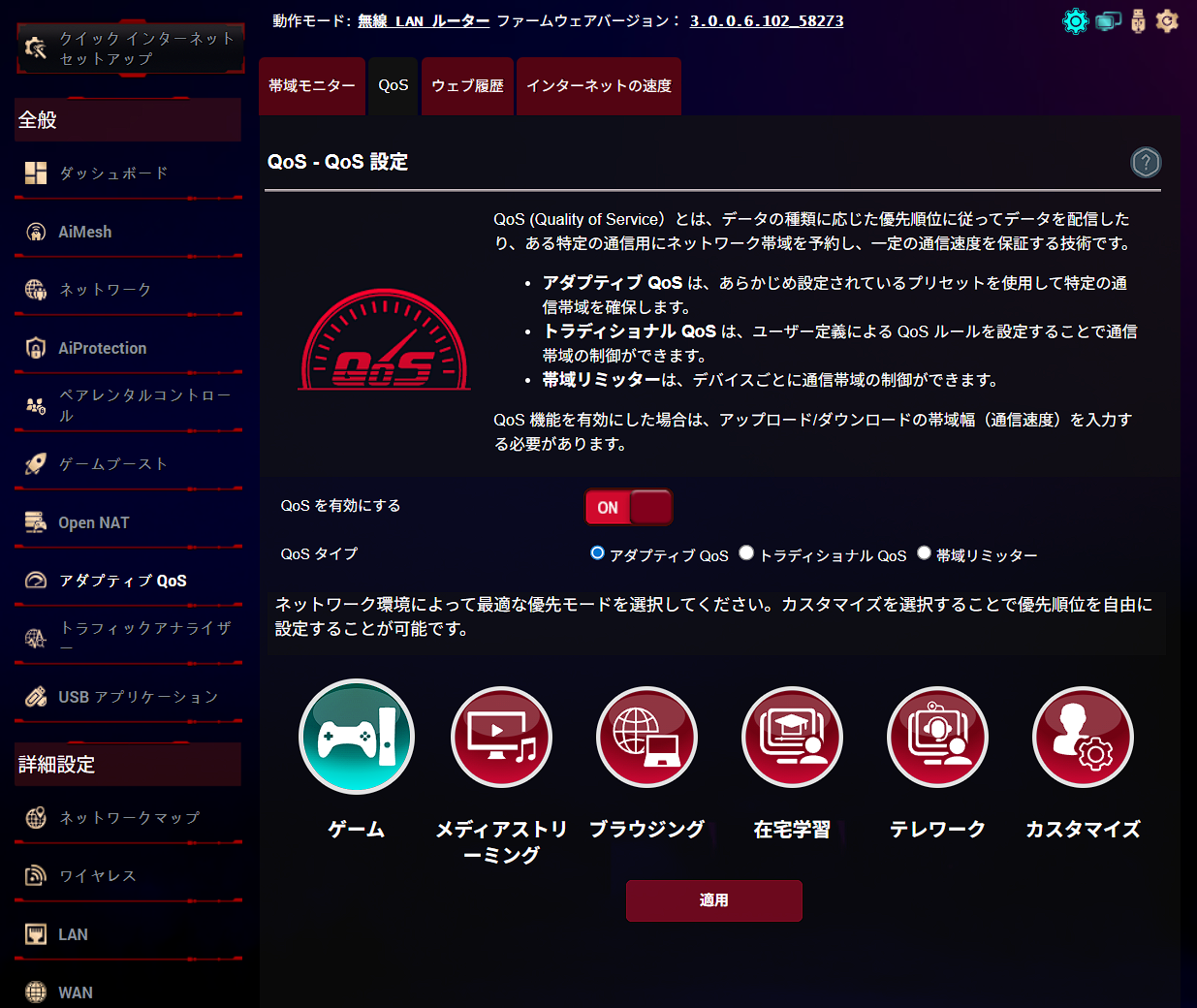Click the QoS - QoS 設定 page title
Image resolution: width=1197 pixels, height=1008 pixels.
click(x=337, y=162)
